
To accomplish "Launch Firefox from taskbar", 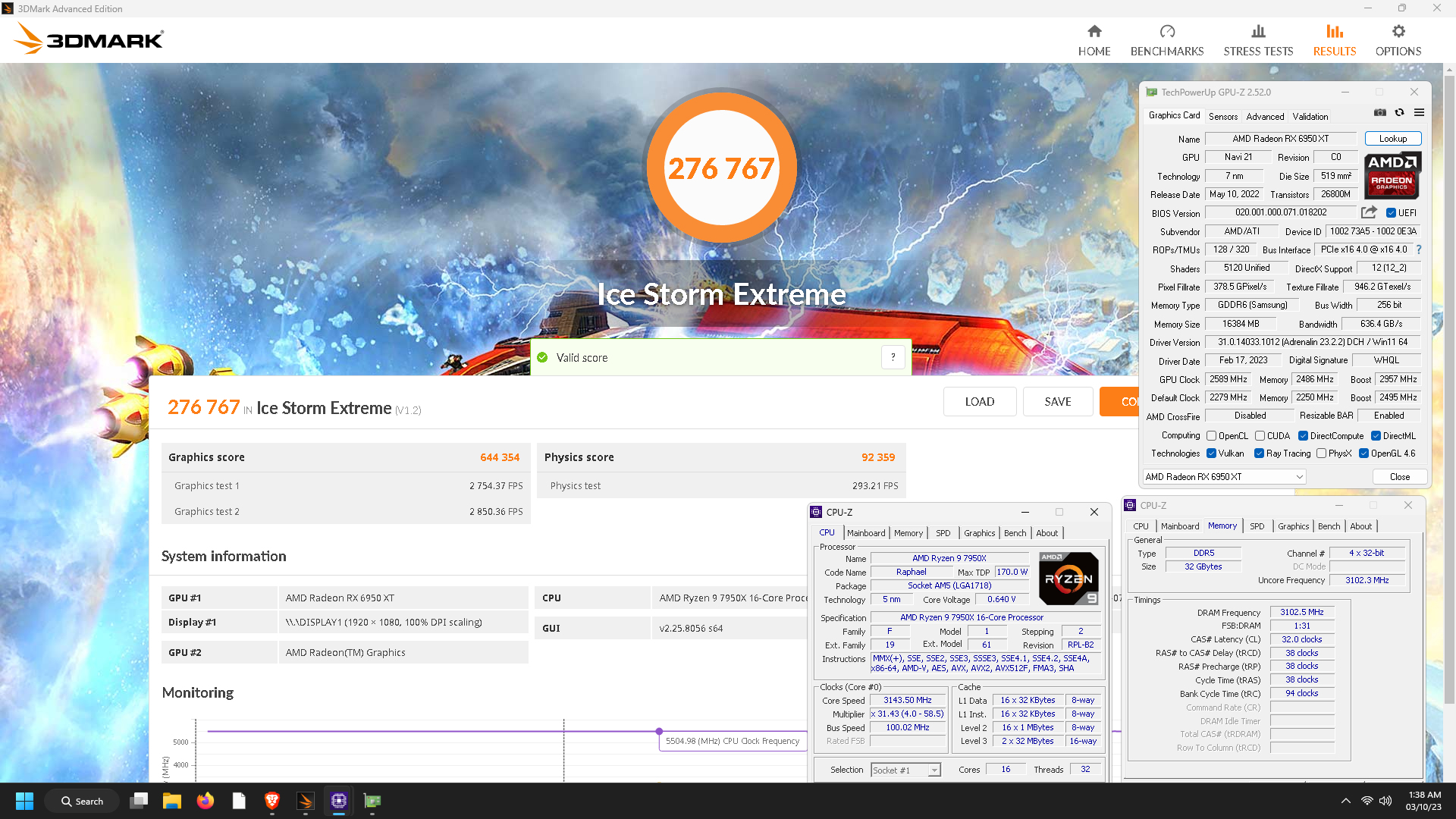I will click(206, 801).
